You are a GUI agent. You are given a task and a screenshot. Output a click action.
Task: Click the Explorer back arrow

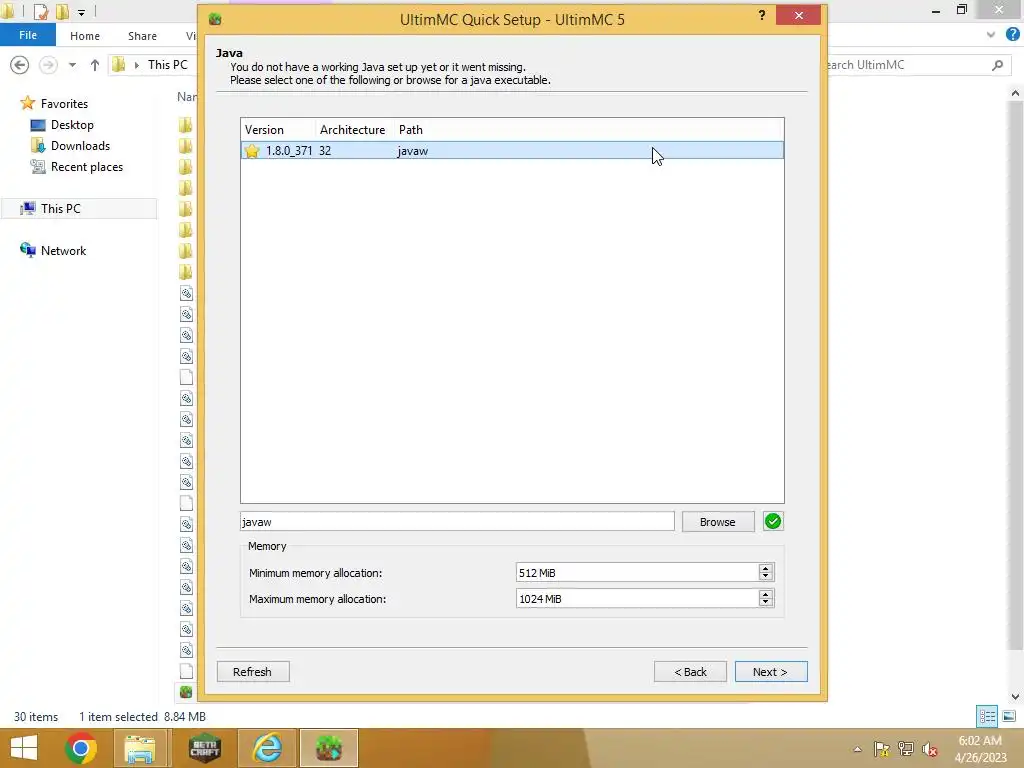click(x=20, y=65)
